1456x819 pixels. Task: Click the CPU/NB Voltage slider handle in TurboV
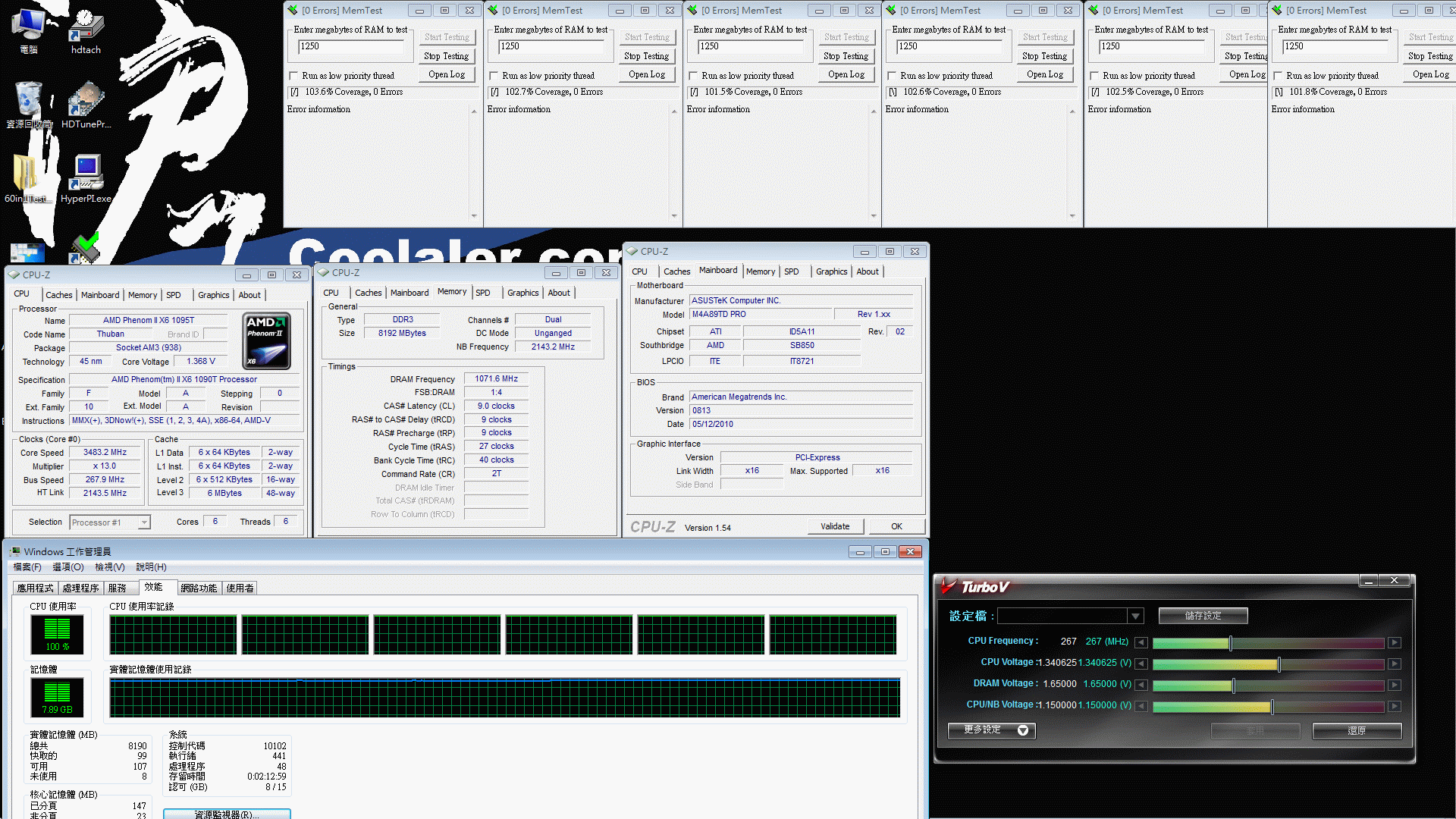[1272, 707]
